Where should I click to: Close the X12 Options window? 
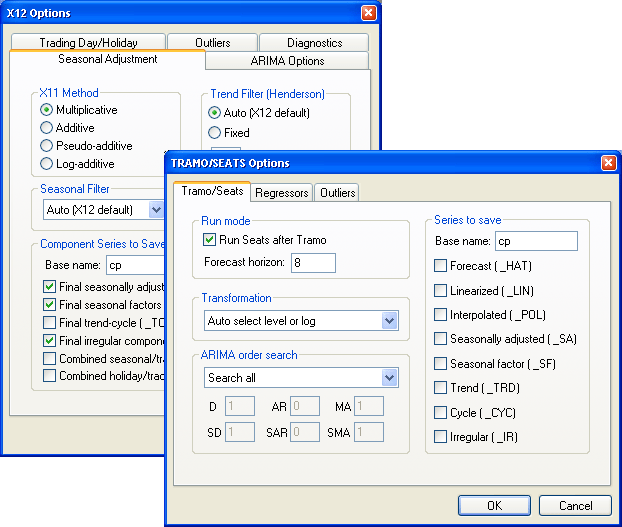point(368,13)
